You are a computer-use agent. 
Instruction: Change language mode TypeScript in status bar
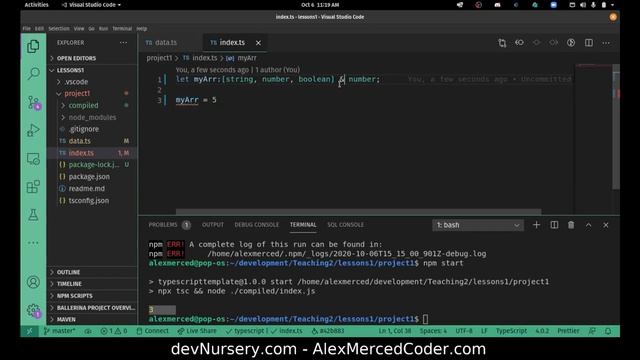[511, 331]
